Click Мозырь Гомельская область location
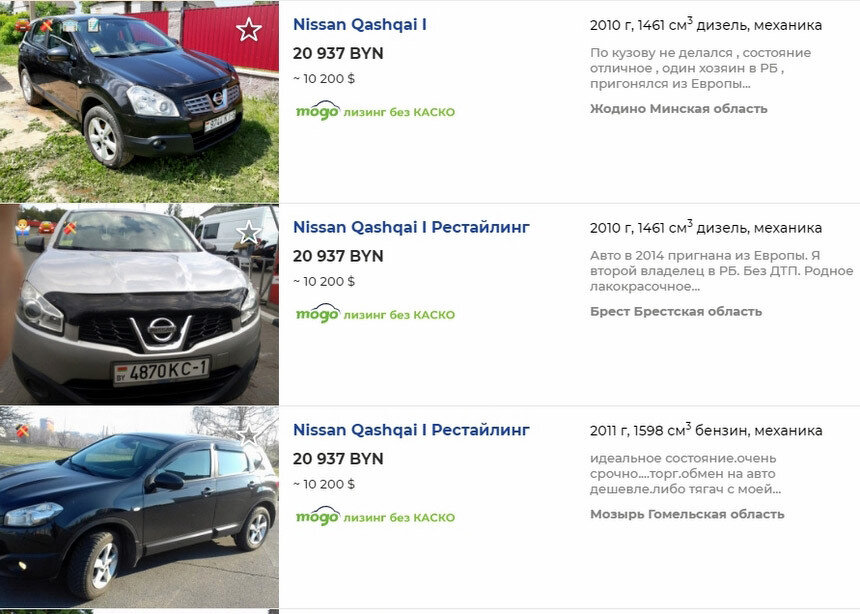Screen dimensions: 860x614 coord(687,514)
